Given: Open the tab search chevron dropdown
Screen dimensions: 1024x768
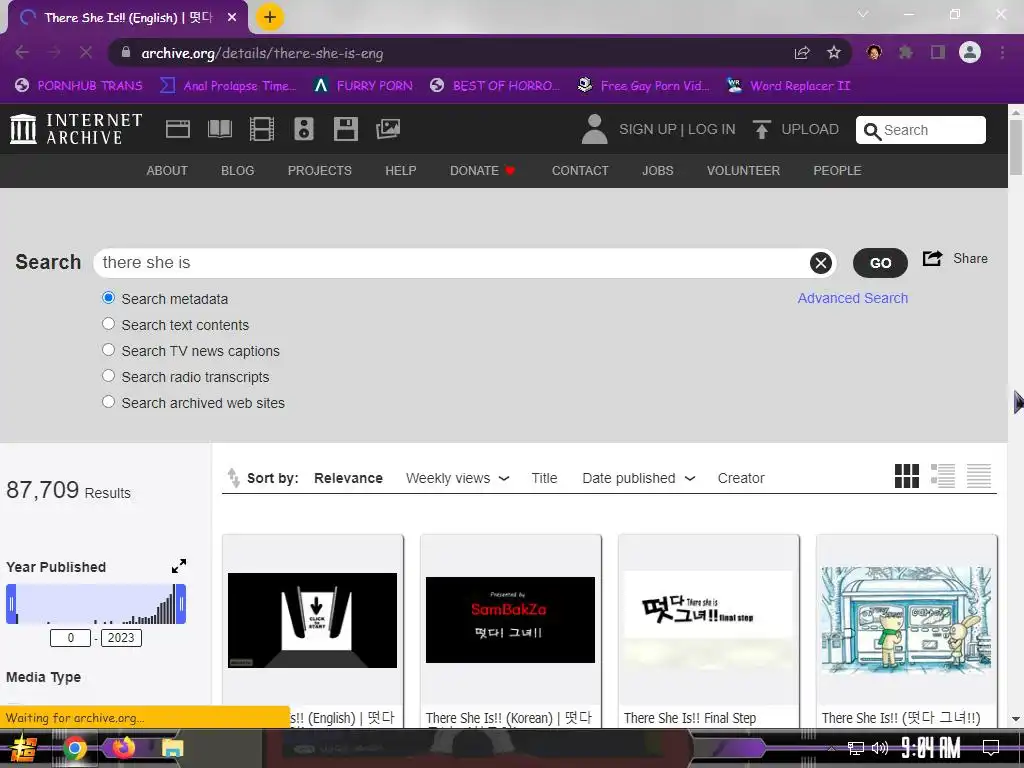Looking at the screenshot, I should pyautogui.click(x=863, y=14).
